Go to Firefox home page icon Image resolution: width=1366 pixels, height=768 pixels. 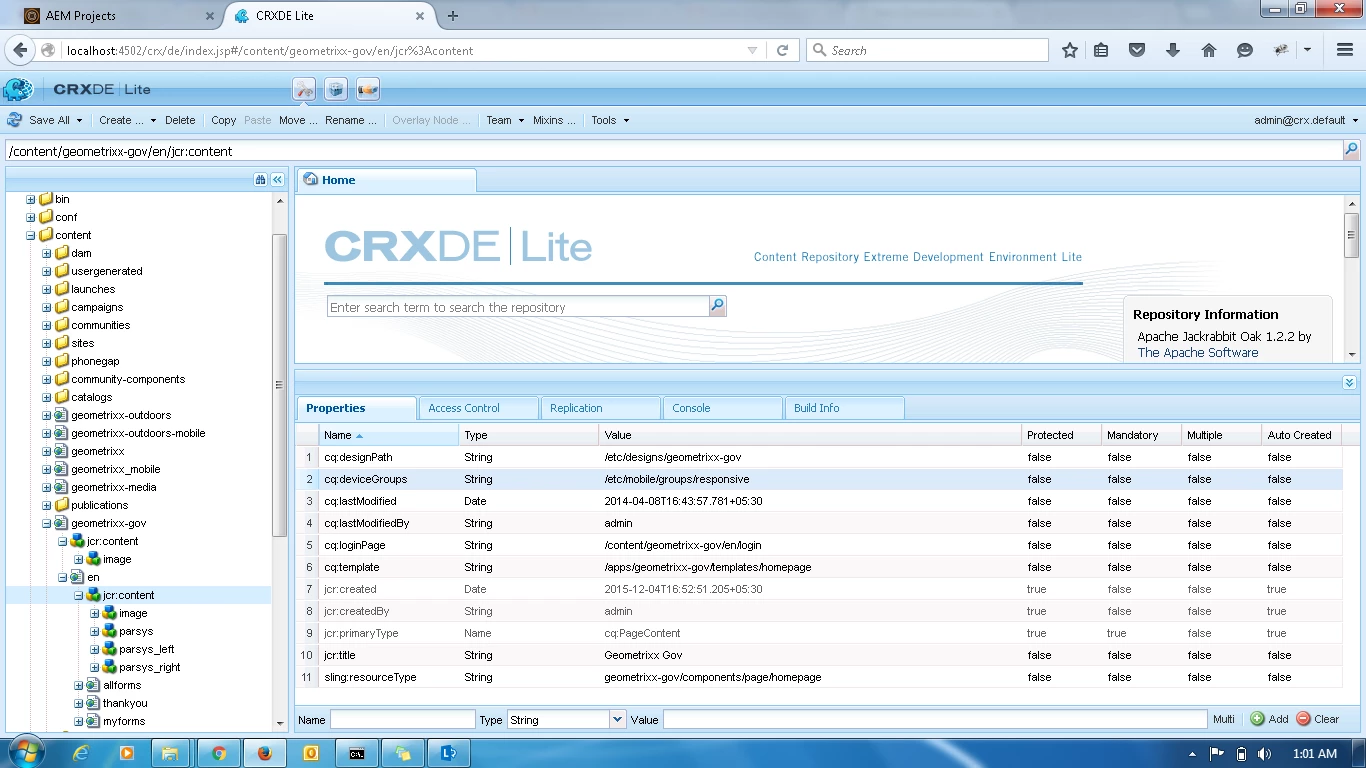(1209, 50)
